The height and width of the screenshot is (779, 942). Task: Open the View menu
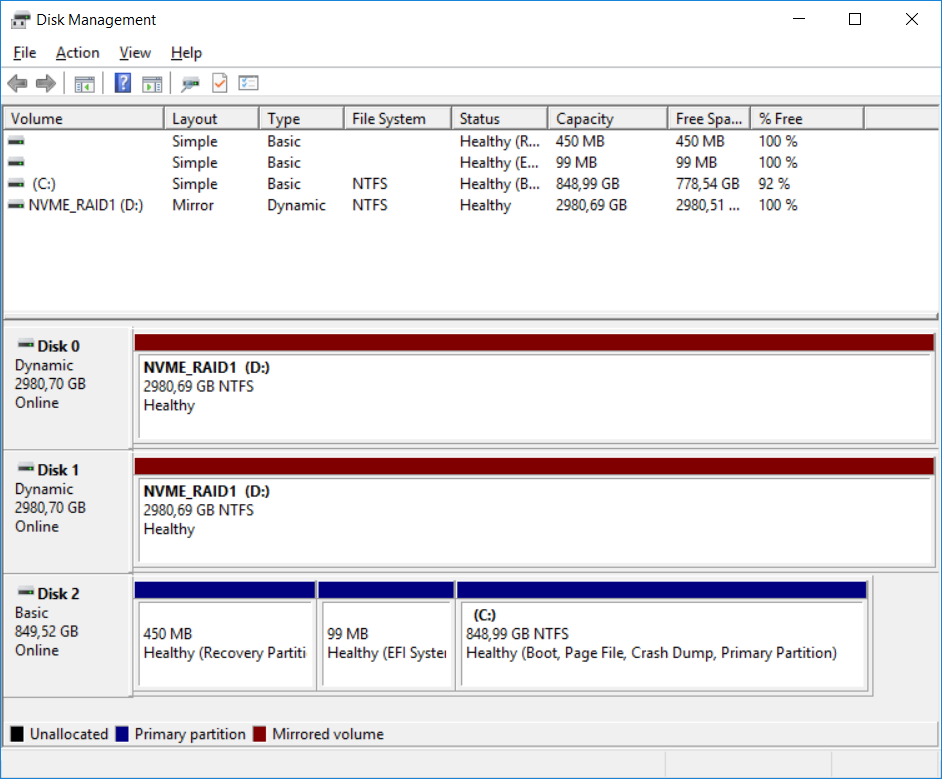pyautogui.click(x=135, y=53)
